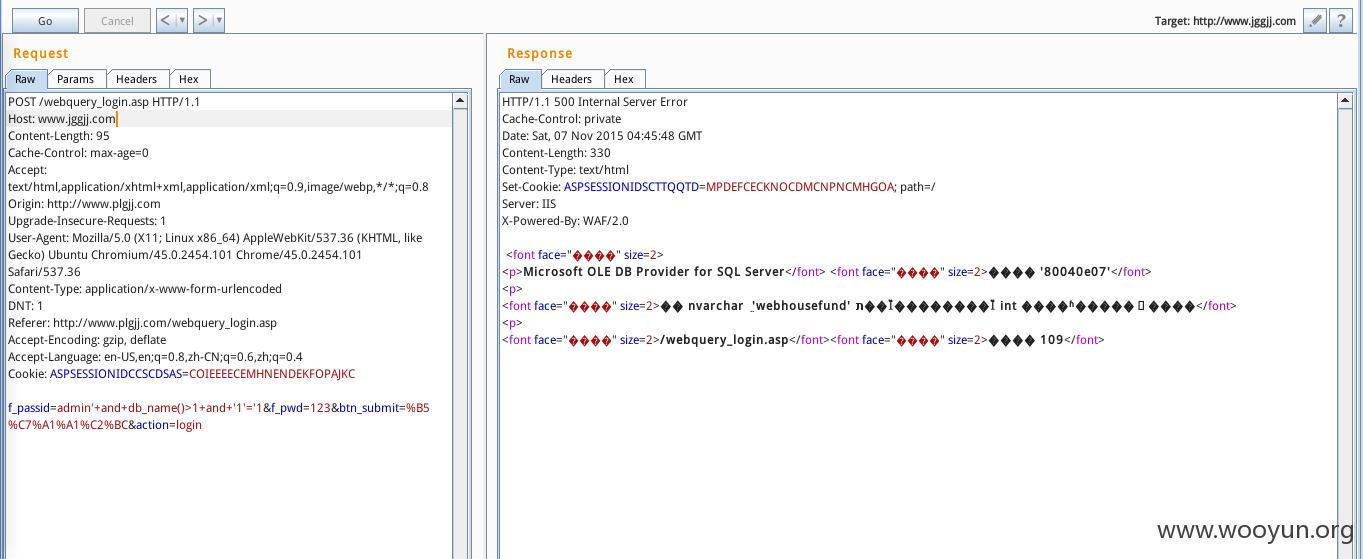Image resolution: width=1363 pixels, height=559 pixels.
Task: Edit target with the pencil icon
Action: pos(1315,20)
